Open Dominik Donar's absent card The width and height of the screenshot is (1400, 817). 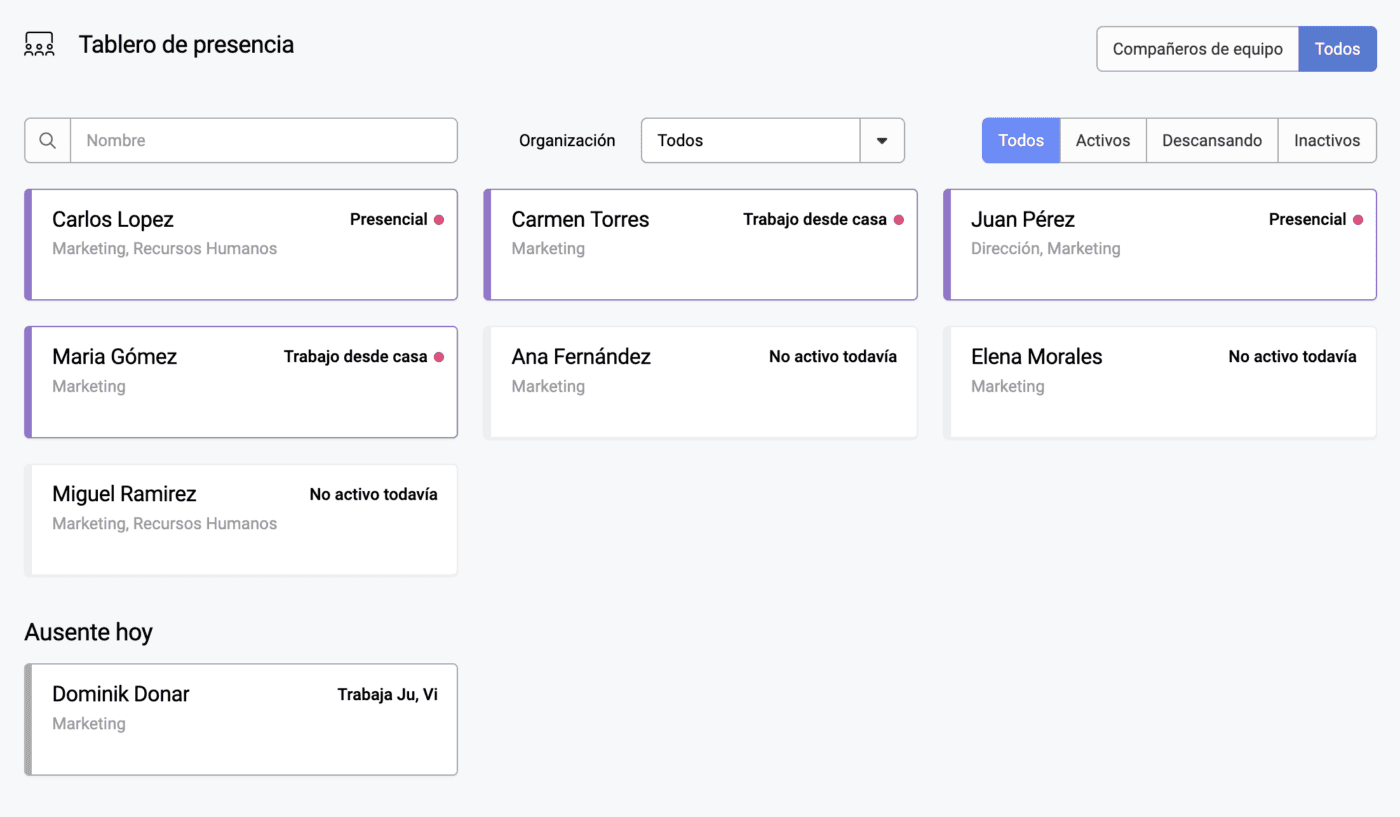[x=240, y=719]
